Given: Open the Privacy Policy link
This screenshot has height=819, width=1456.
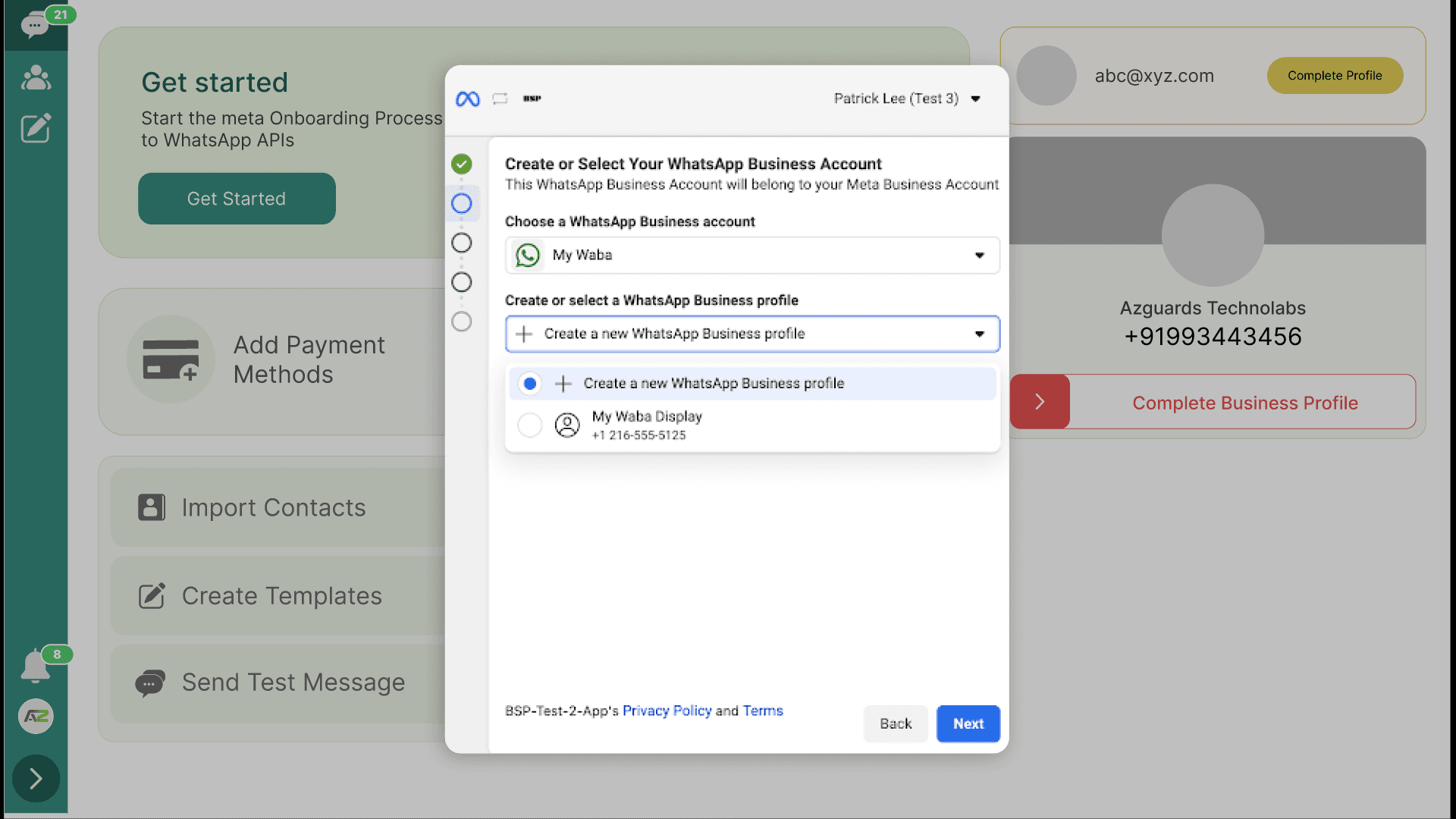Looking at the screenshot, I should (x=667, y=711).
